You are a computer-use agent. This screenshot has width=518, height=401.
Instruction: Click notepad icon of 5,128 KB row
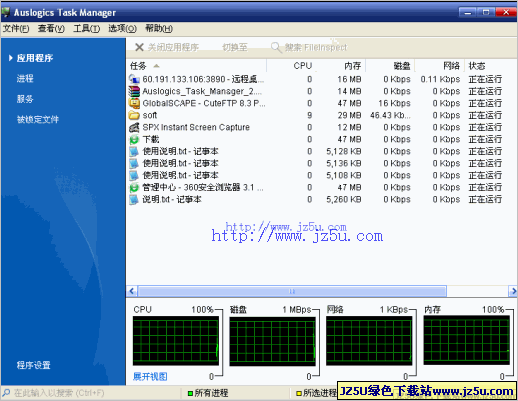134,151
